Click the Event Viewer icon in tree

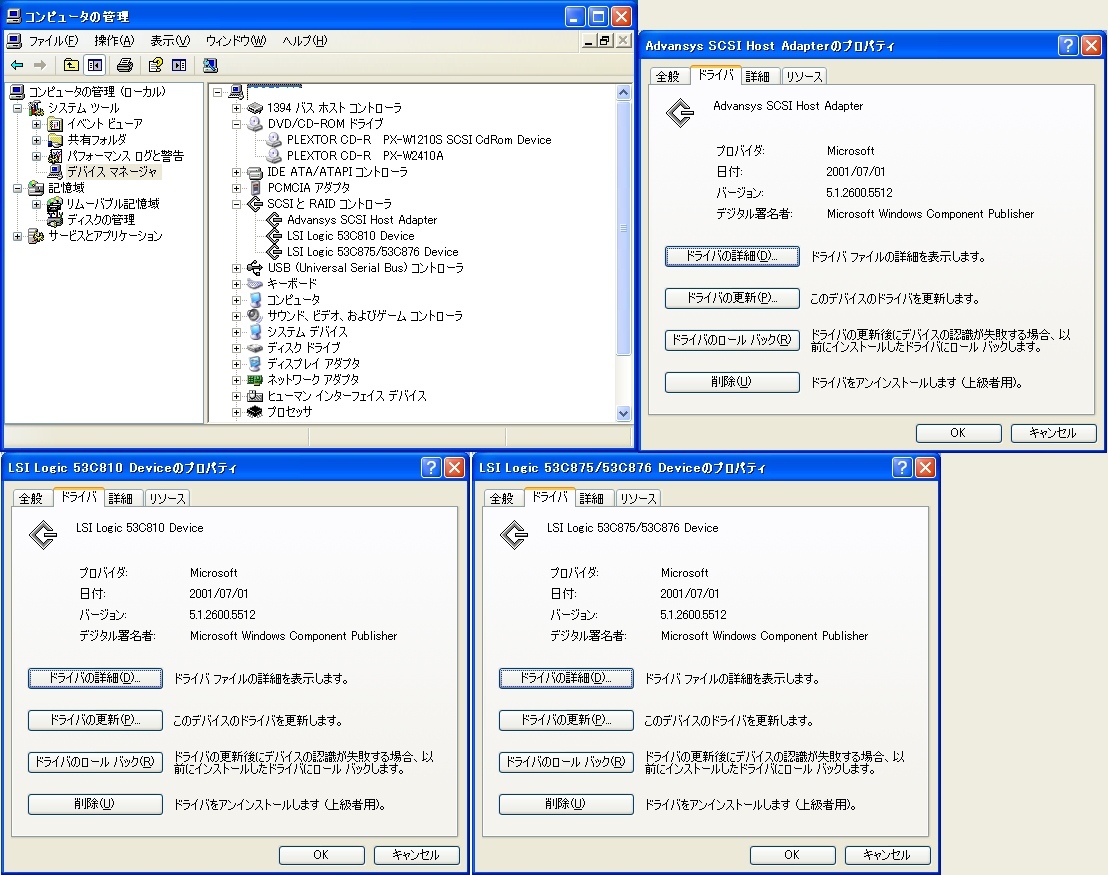[x=55, y=124]
